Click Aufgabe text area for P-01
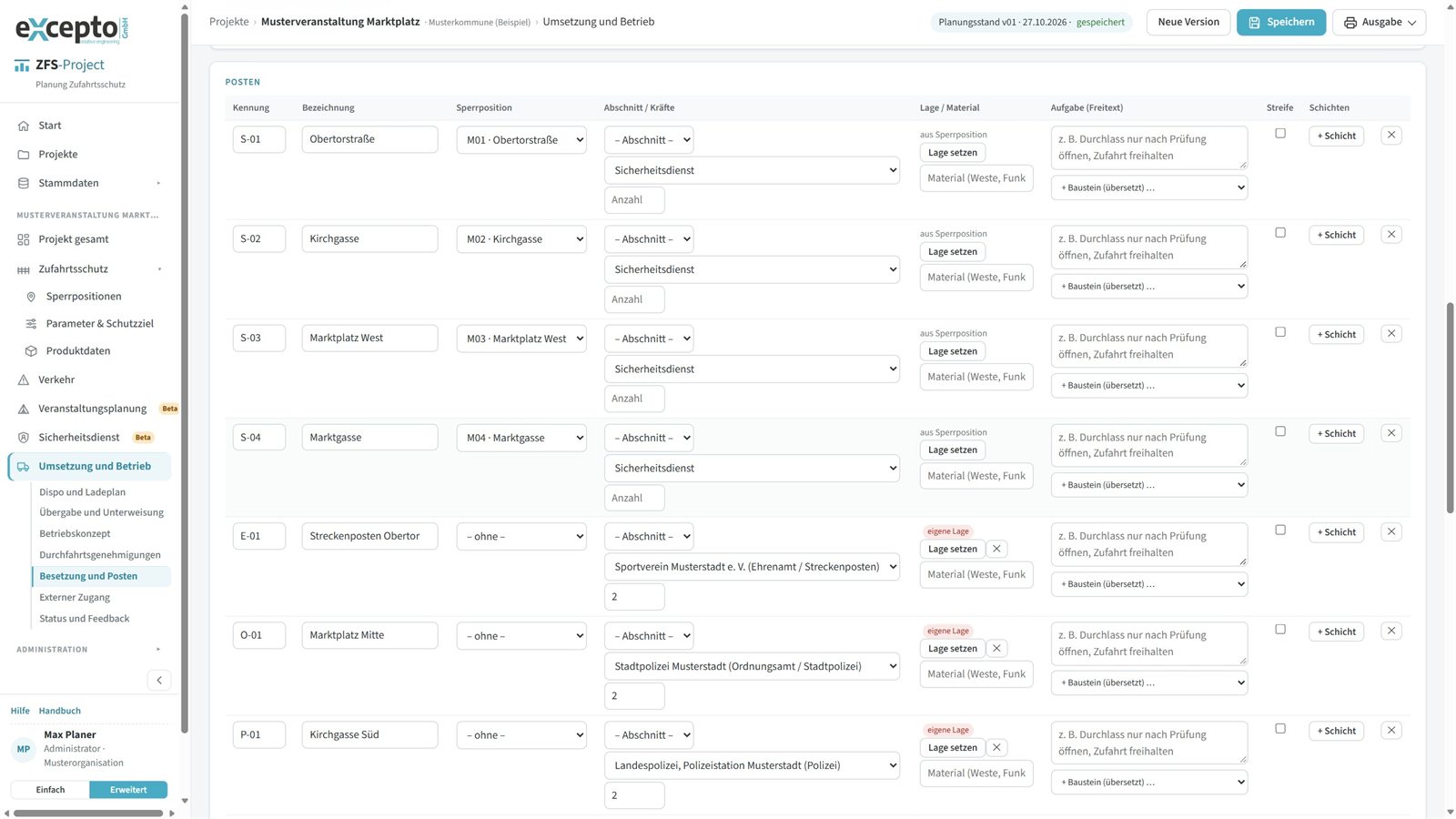 (x=1149, y=743)
